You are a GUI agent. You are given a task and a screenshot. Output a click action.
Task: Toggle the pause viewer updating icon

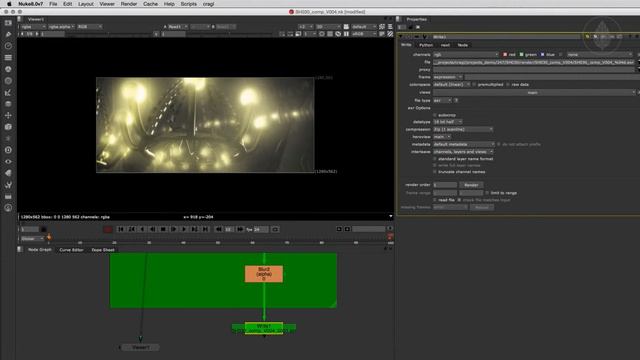[x=346, y=34]
